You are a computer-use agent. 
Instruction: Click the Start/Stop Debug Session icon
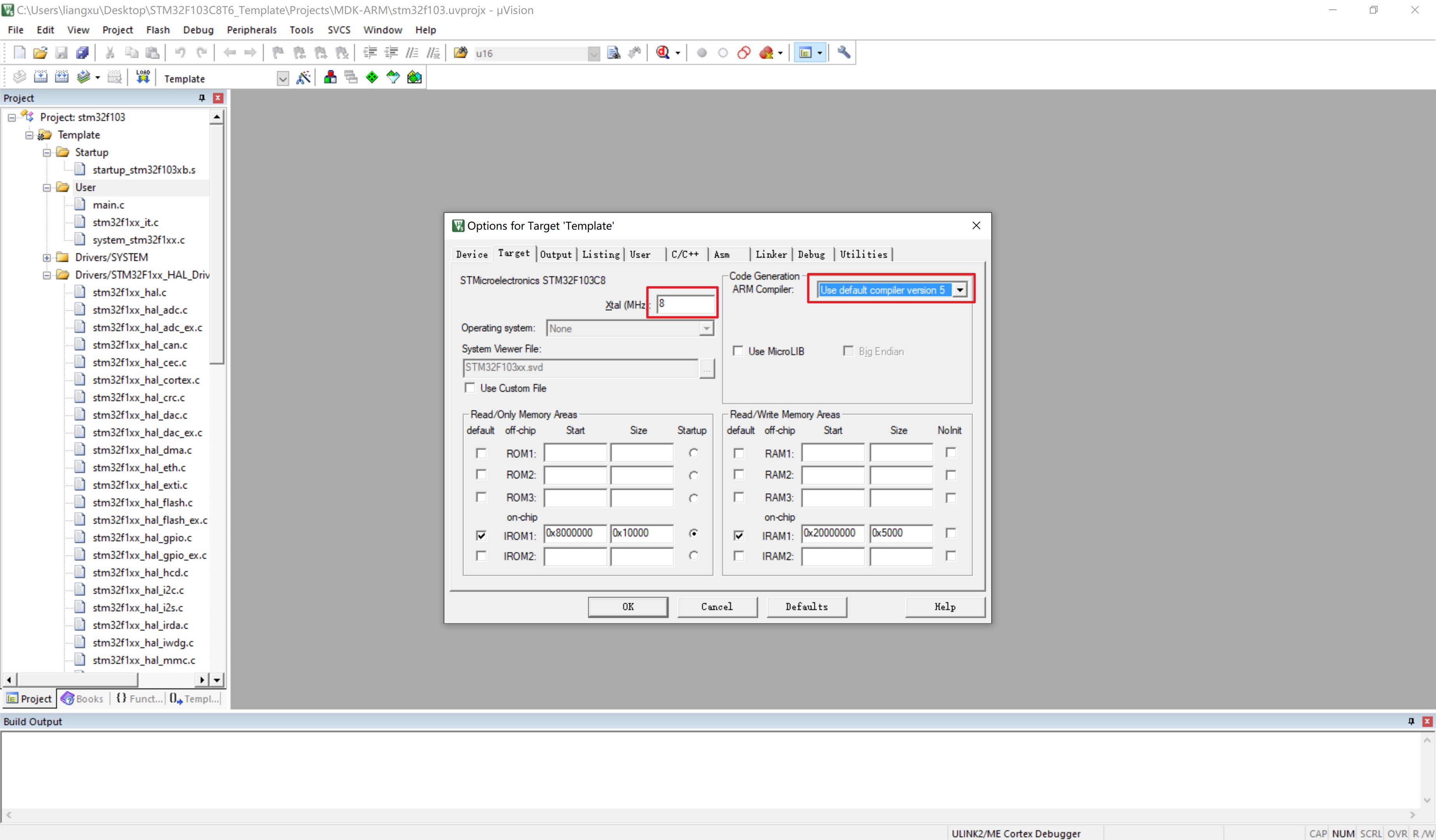(x=663, y=53)
